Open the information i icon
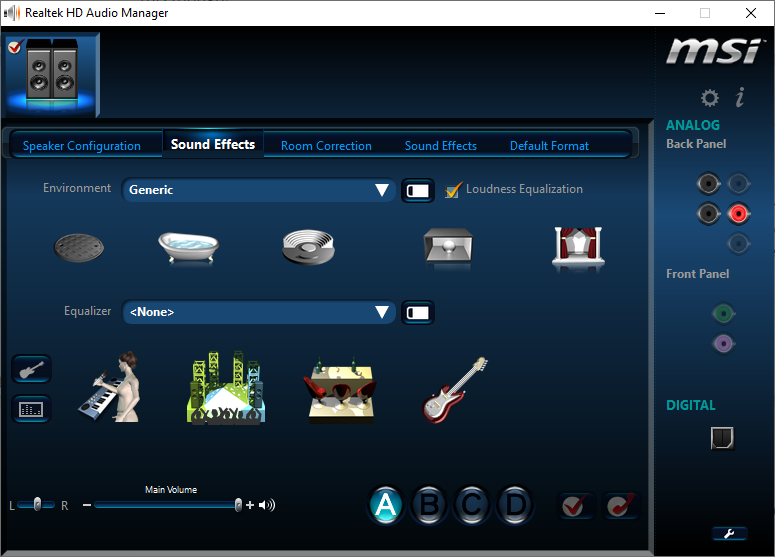The width and height of the screenshot is (775, 557). 740,97
